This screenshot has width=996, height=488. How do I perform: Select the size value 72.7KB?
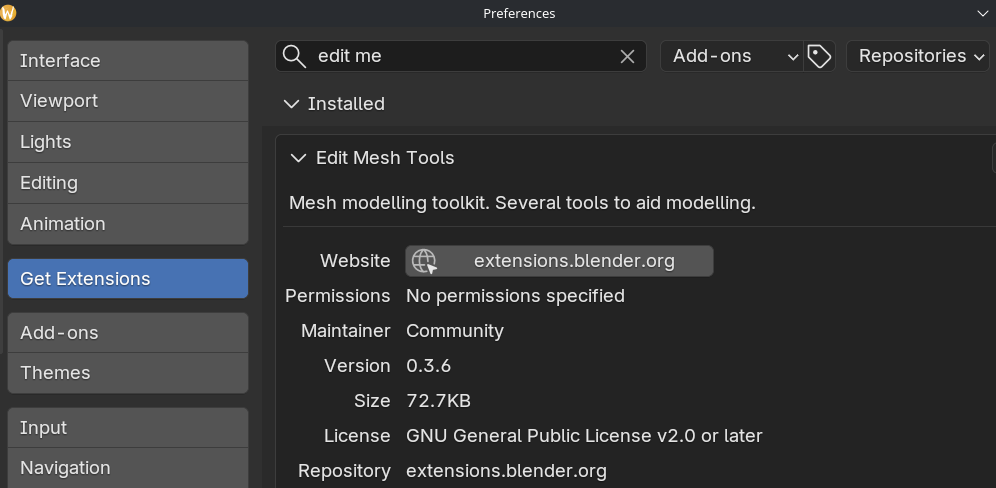pyautogui.click(x=438, y=401)
